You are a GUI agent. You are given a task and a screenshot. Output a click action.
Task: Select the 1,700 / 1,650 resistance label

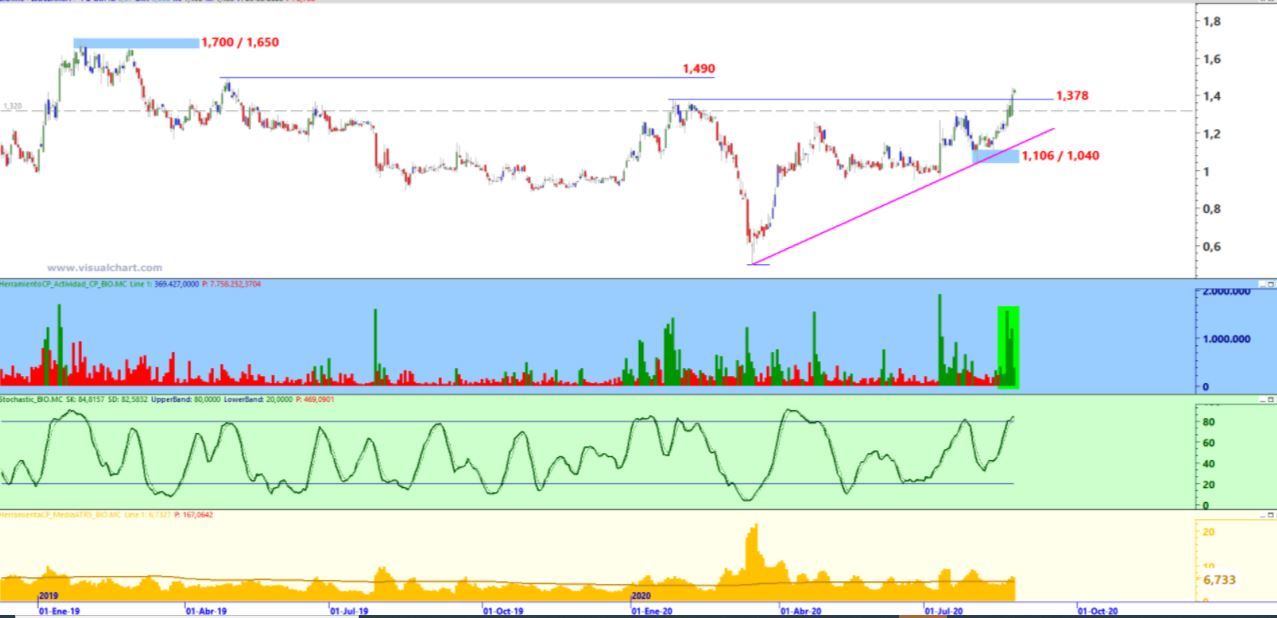click(x=240, y=43)
